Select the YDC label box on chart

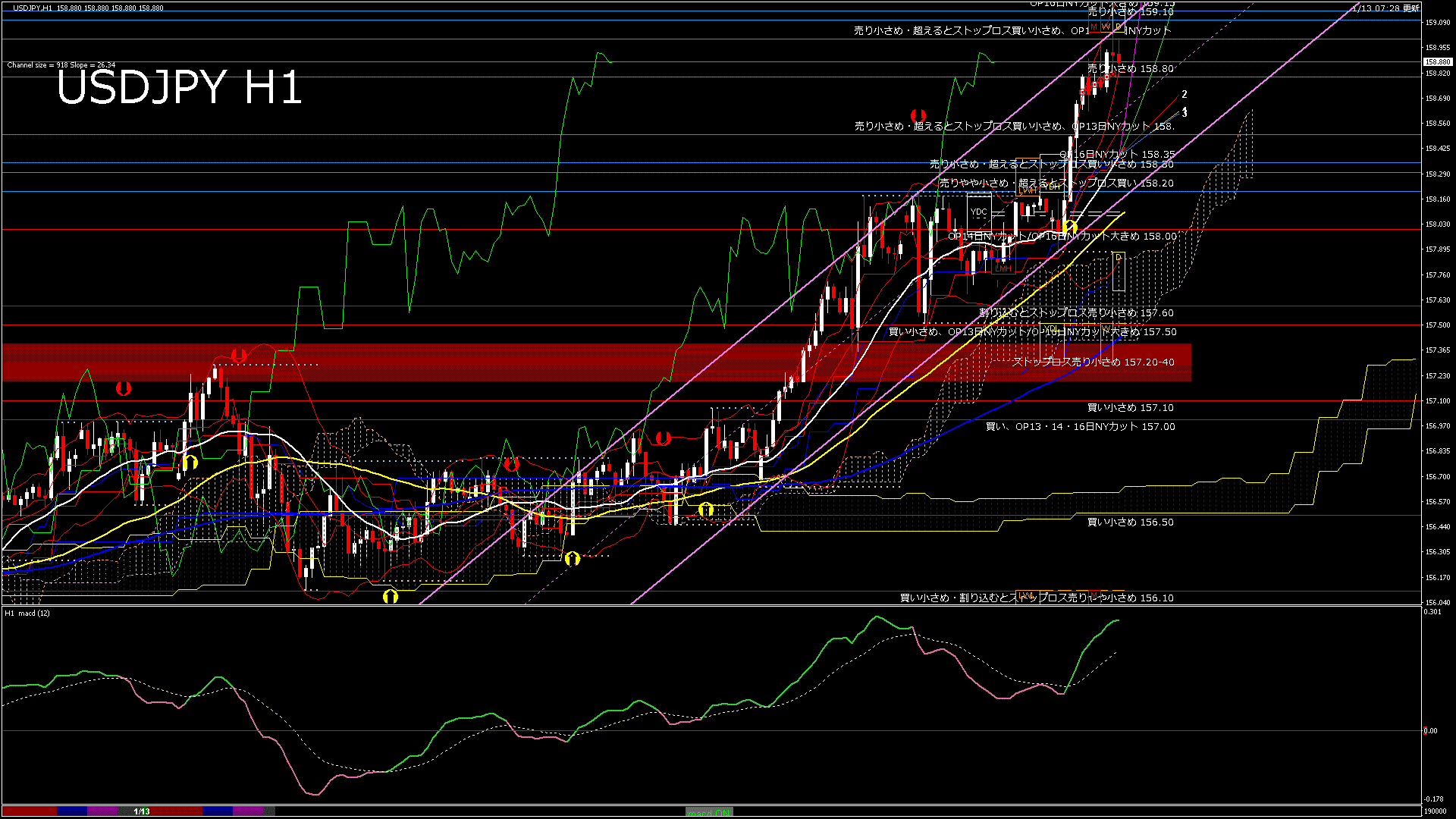(x=979, y=212)
